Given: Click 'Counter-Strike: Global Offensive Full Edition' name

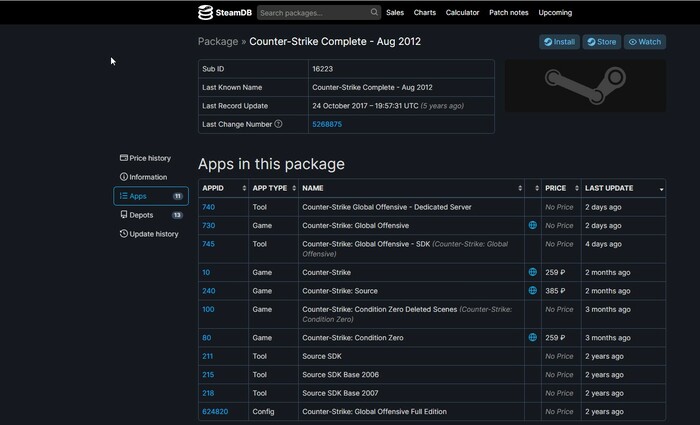Looking at the screenshot, I should 374,412.
